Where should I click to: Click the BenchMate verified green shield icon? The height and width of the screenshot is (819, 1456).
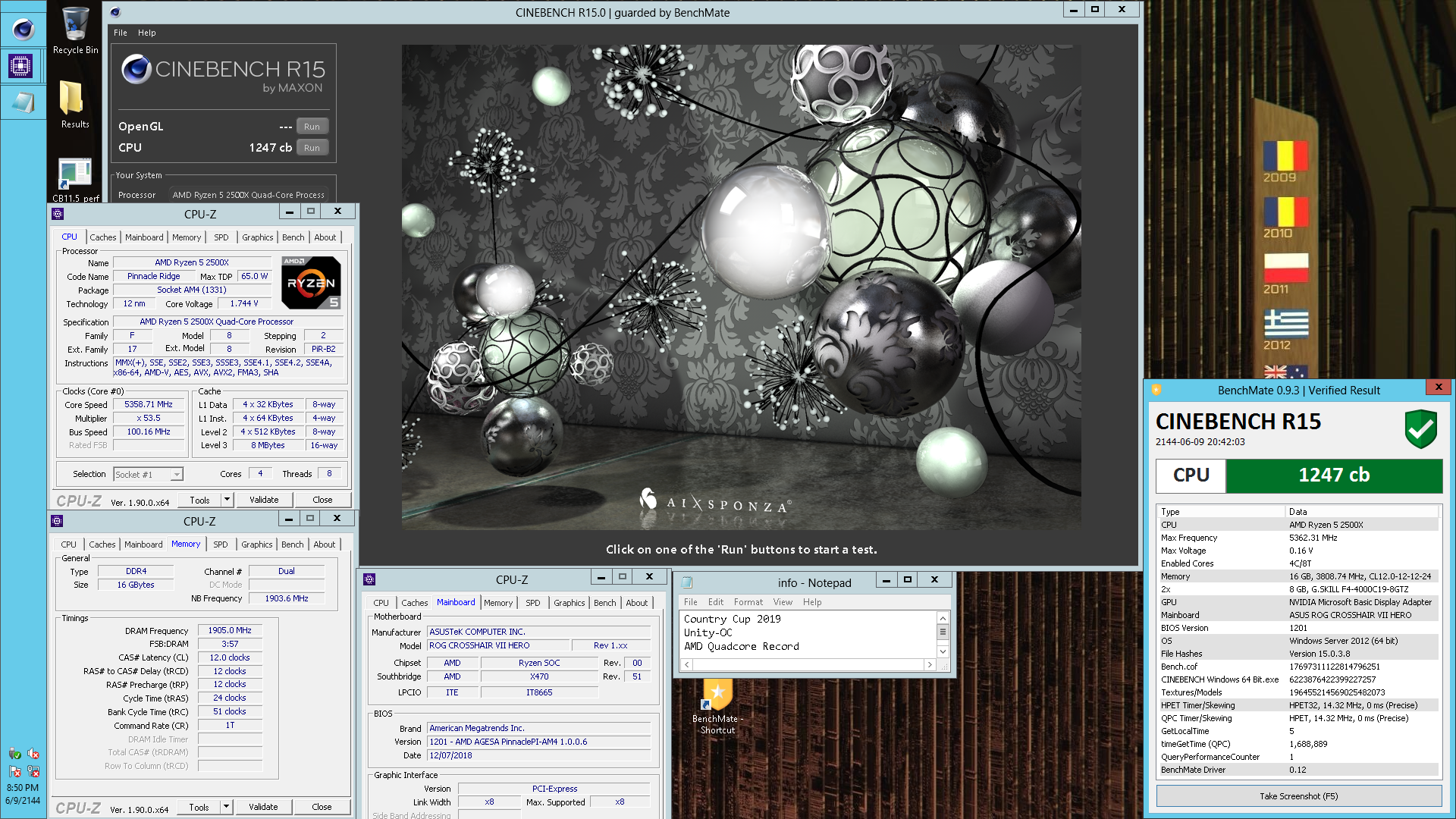(x=1420, y=429)
